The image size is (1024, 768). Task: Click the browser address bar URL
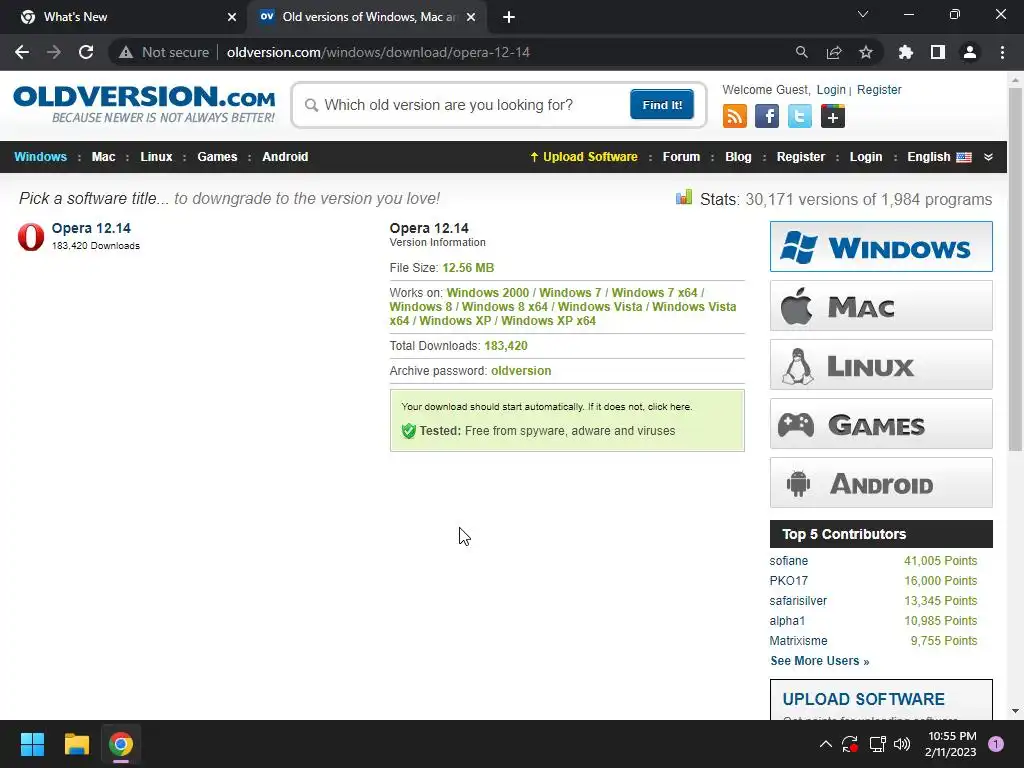pyautogui.click(x=378, y=52)
